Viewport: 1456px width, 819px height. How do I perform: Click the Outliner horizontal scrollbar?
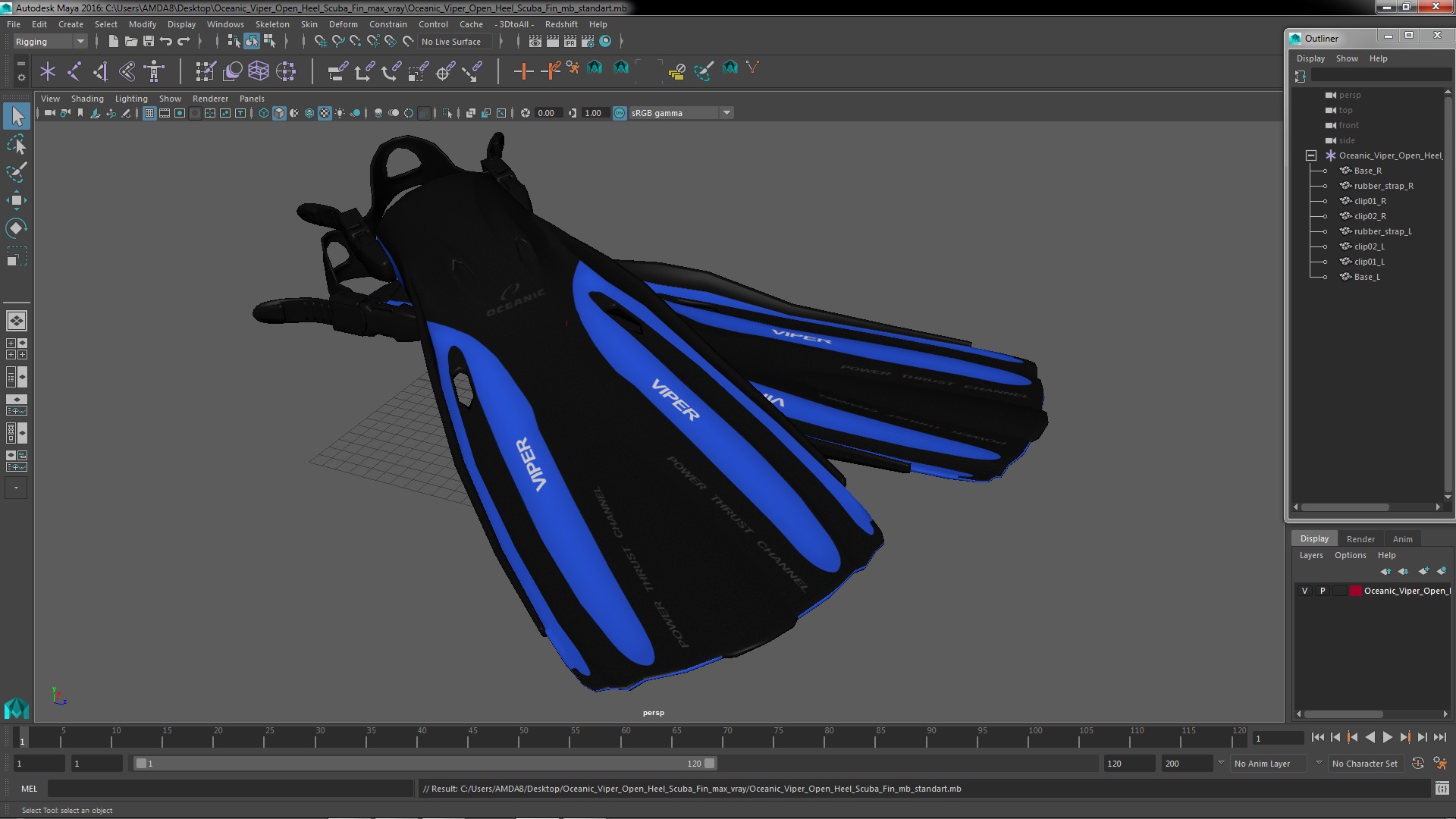tap(1345, 507)
